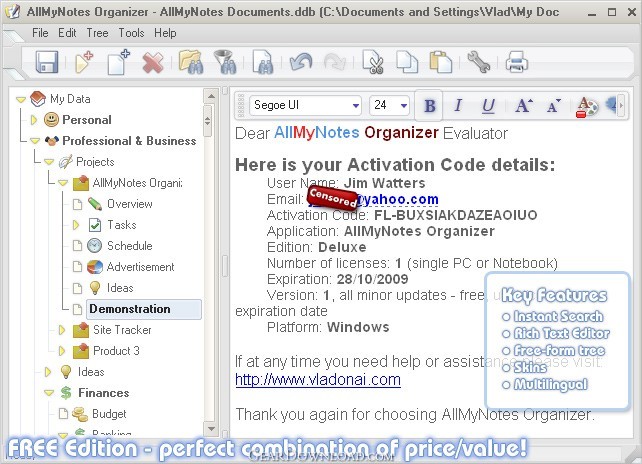Select the Advertisement note
642x464 pixels.
coord(131,267)
